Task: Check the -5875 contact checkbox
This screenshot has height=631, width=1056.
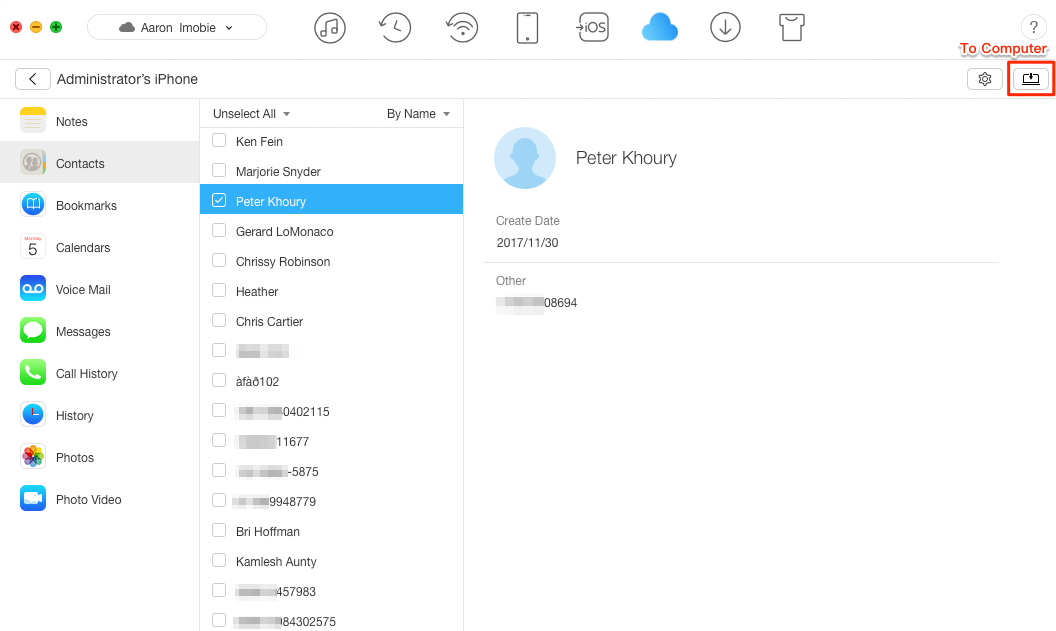Action: [x=219, y=470]
